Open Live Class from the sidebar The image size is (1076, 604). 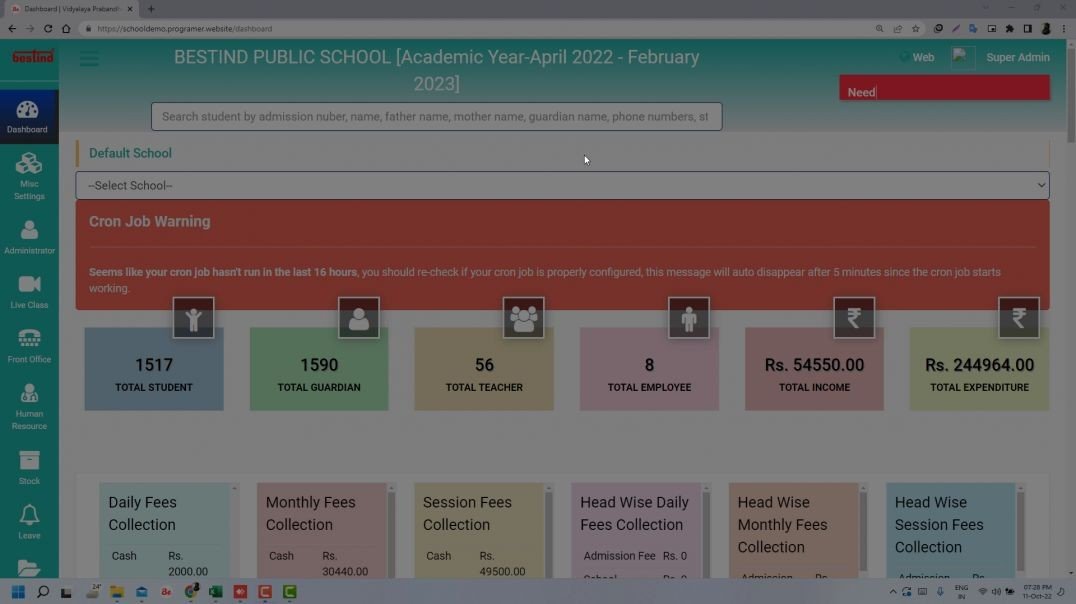29,291
